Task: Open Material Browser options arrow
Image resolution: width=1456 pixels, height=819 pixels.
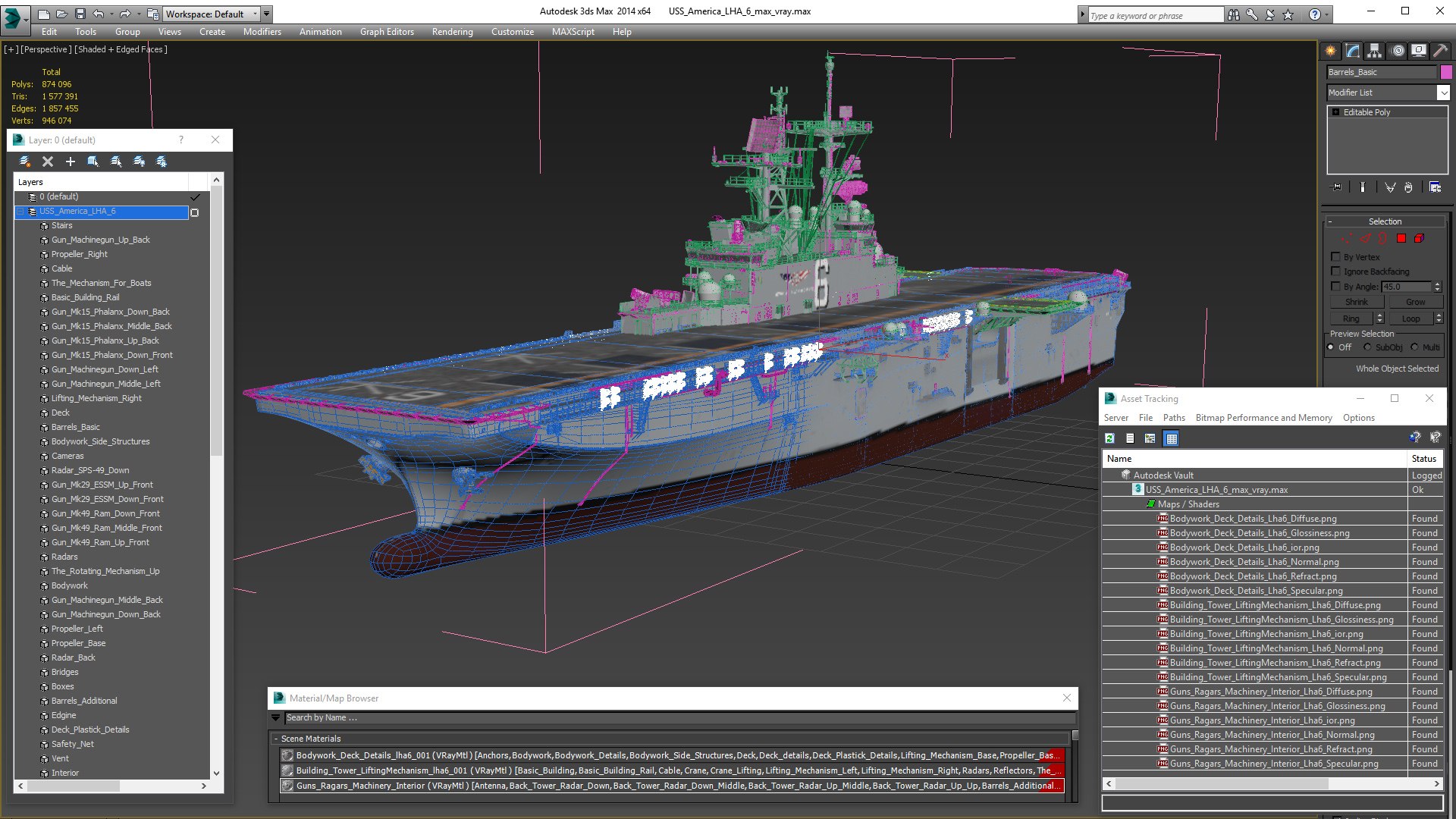Action: pos(275,717)
